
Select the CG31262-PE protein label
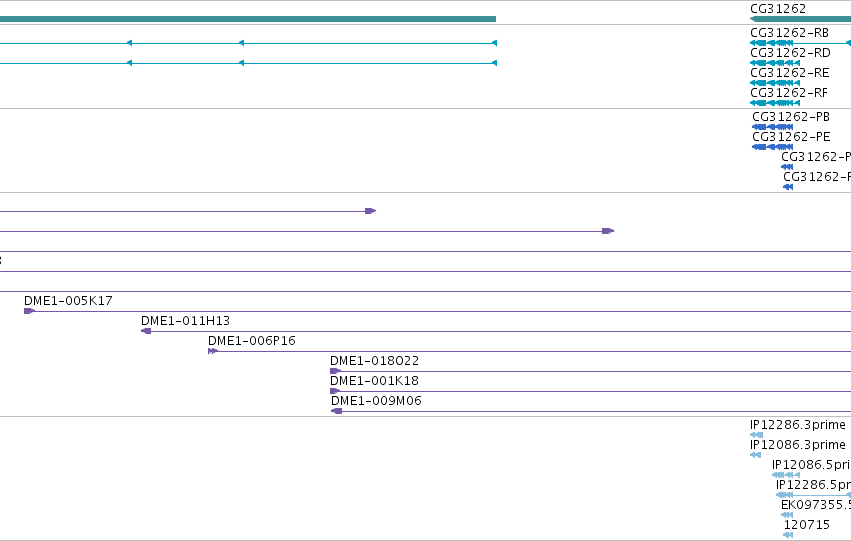pos(791,137)
